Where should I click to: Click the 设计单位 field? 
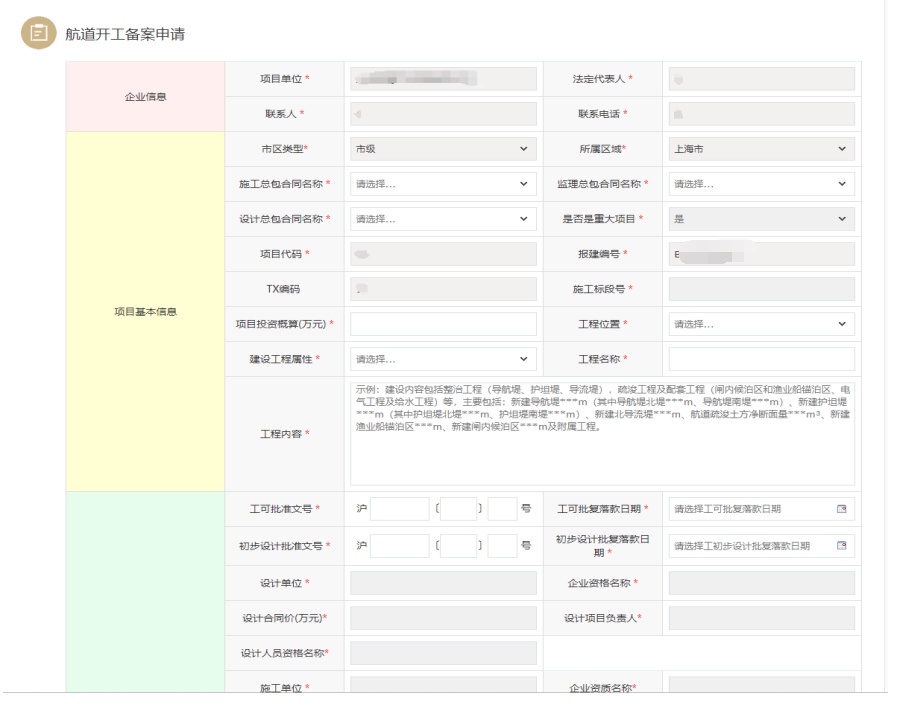coord(443,583)
